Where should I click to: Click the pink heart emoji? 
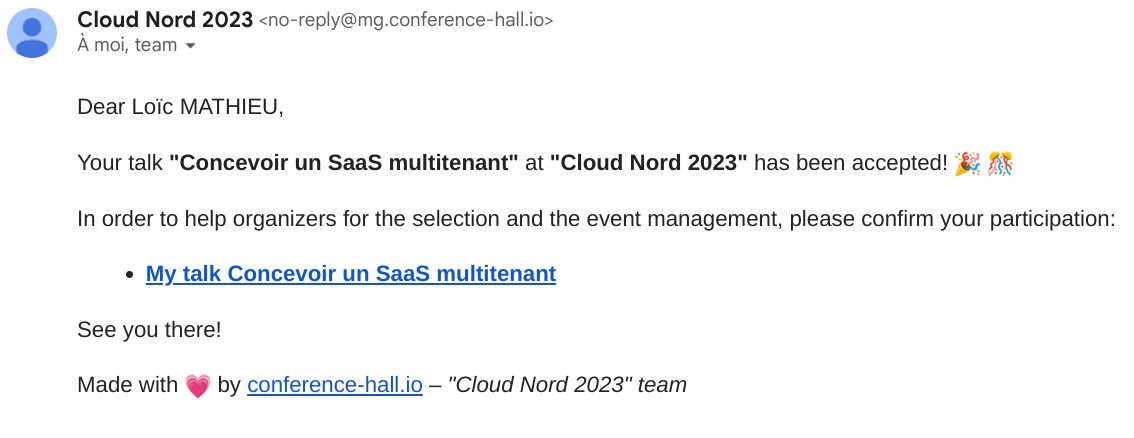tap(198, 385)
